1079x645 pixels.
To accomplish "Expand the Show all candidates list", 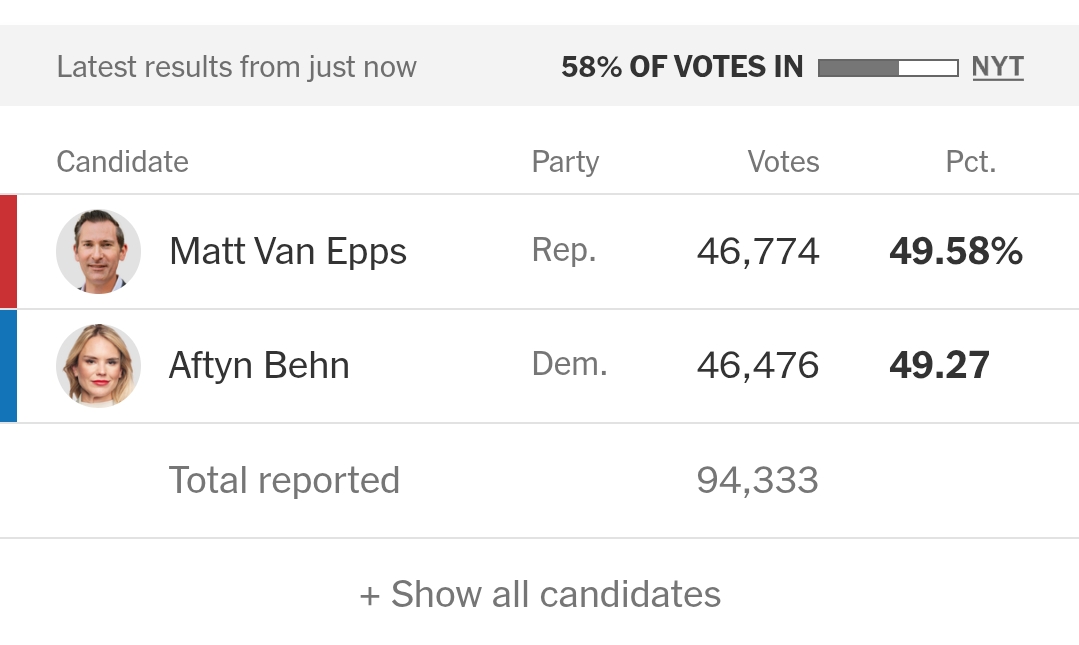I will (x=540, y=594).
